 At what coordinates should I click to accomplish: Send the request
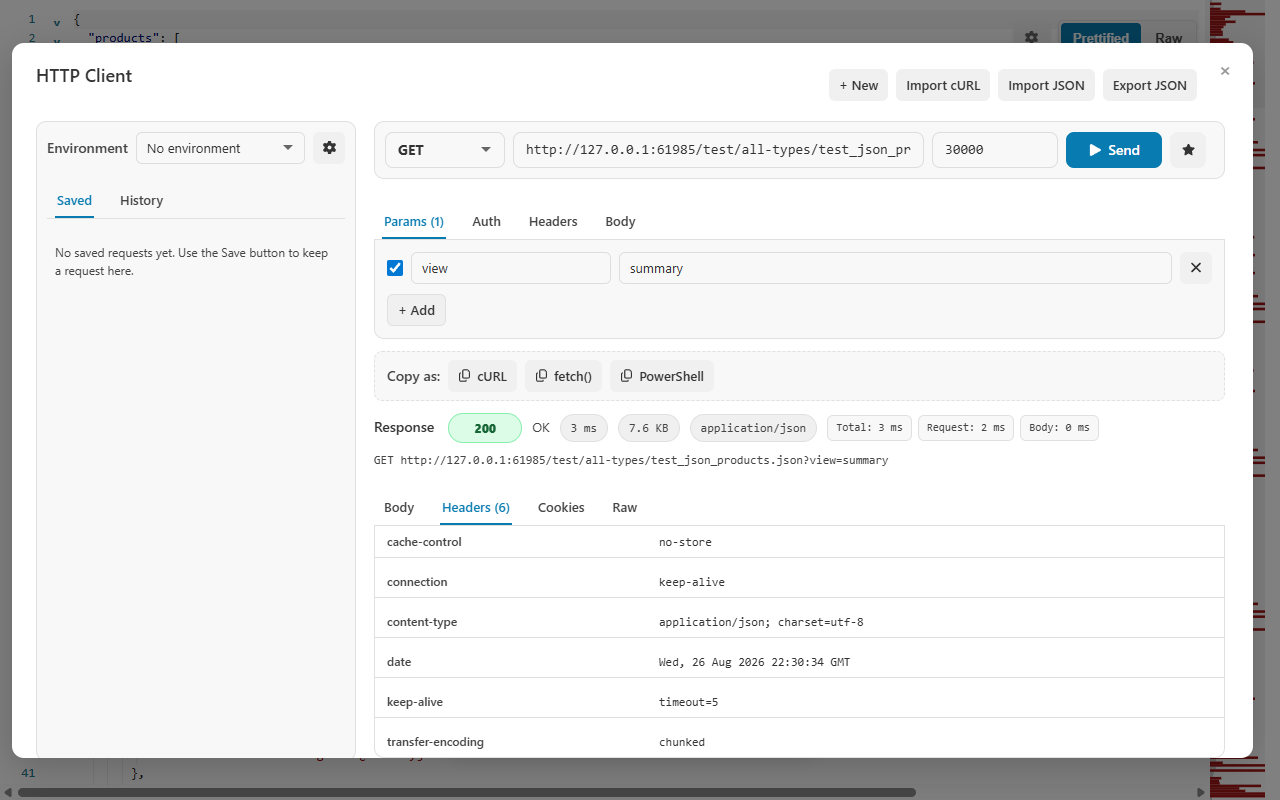[x=1114, y=150]
